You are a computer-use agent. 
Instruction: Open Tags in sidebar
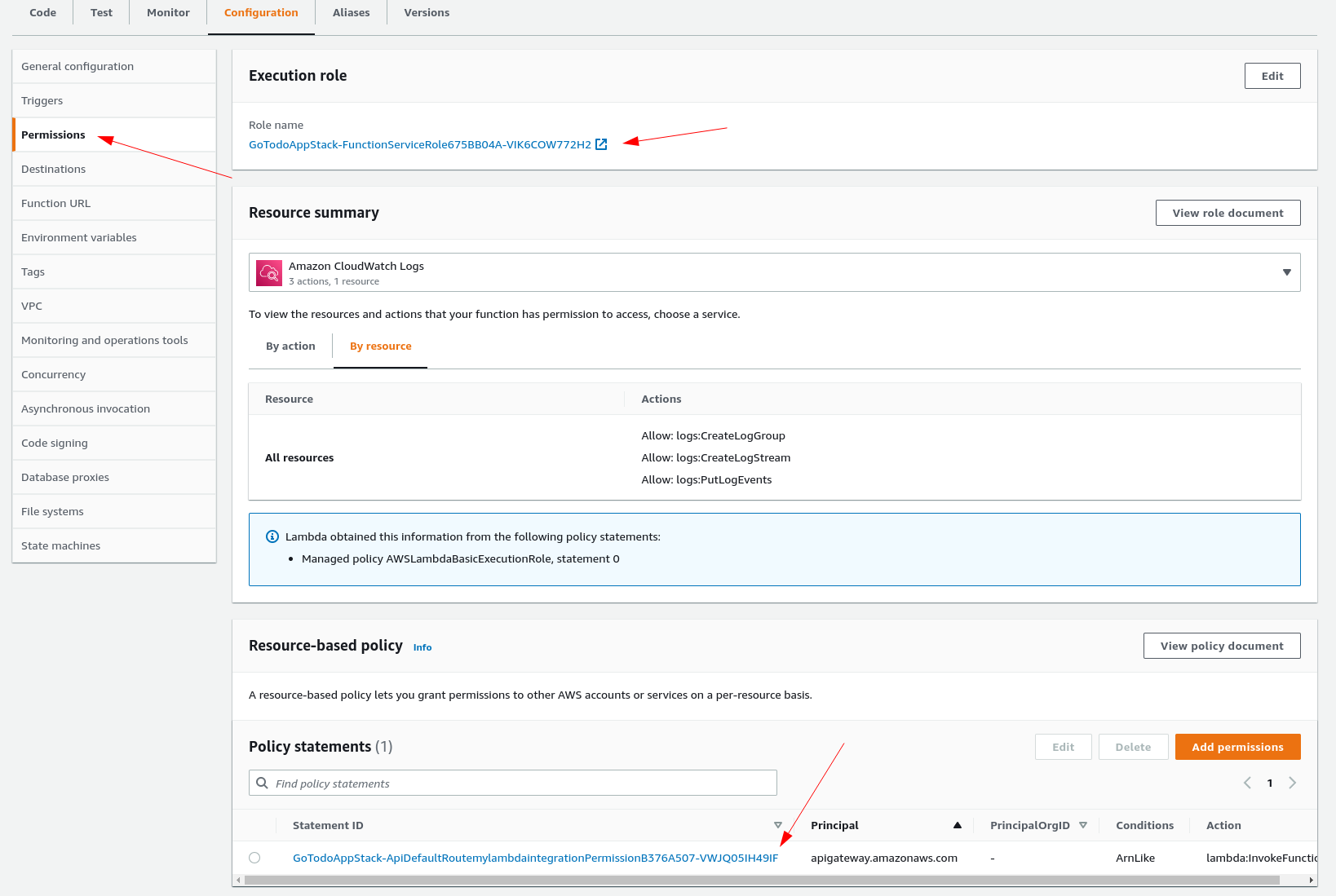[114, 272]
